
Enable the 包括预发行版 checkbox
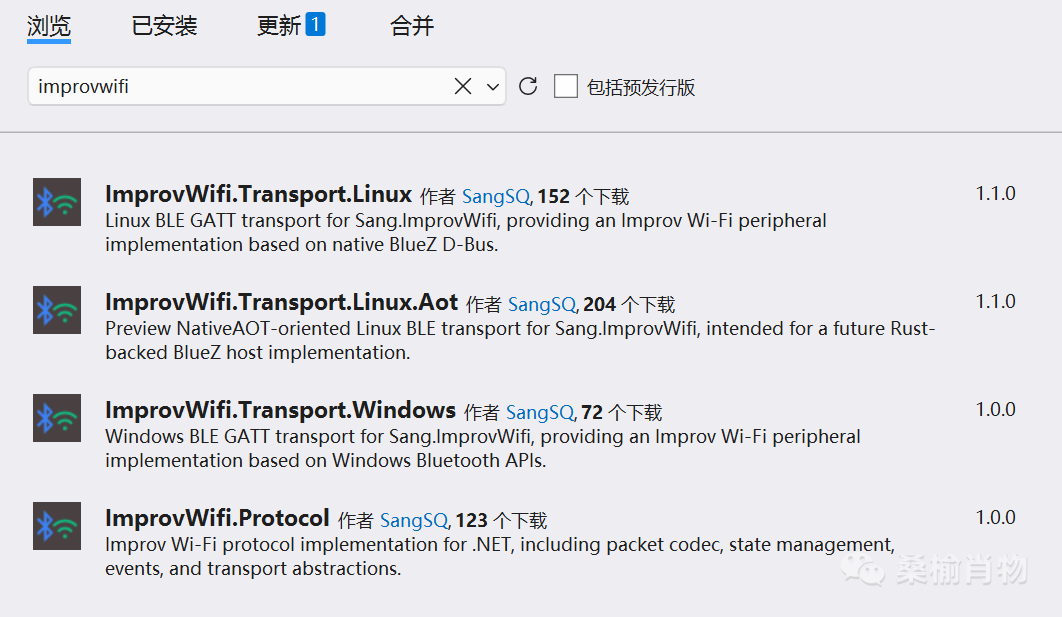click(x=566, y=86)
